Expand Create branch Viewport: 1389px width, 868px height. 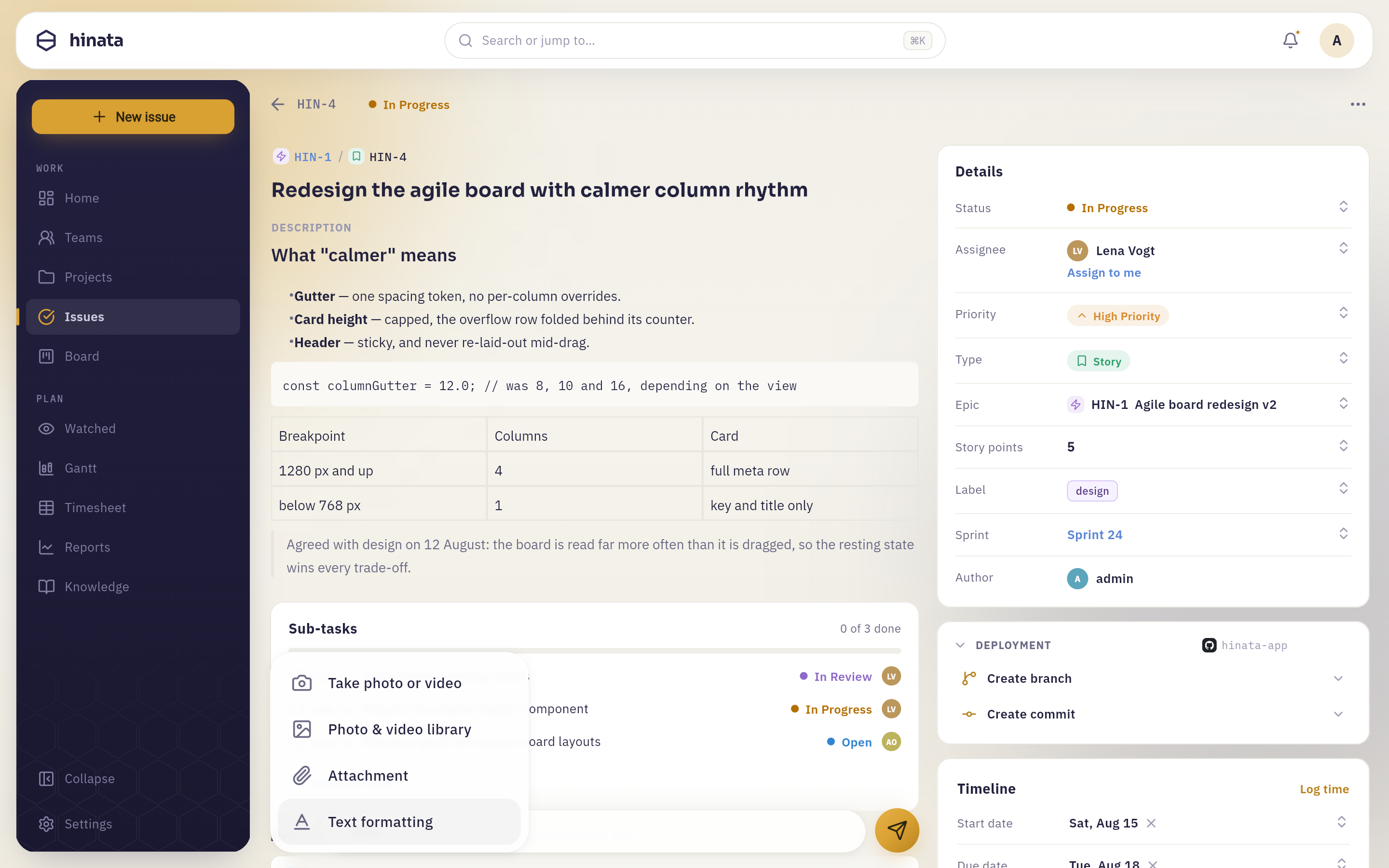[1338, 678]
